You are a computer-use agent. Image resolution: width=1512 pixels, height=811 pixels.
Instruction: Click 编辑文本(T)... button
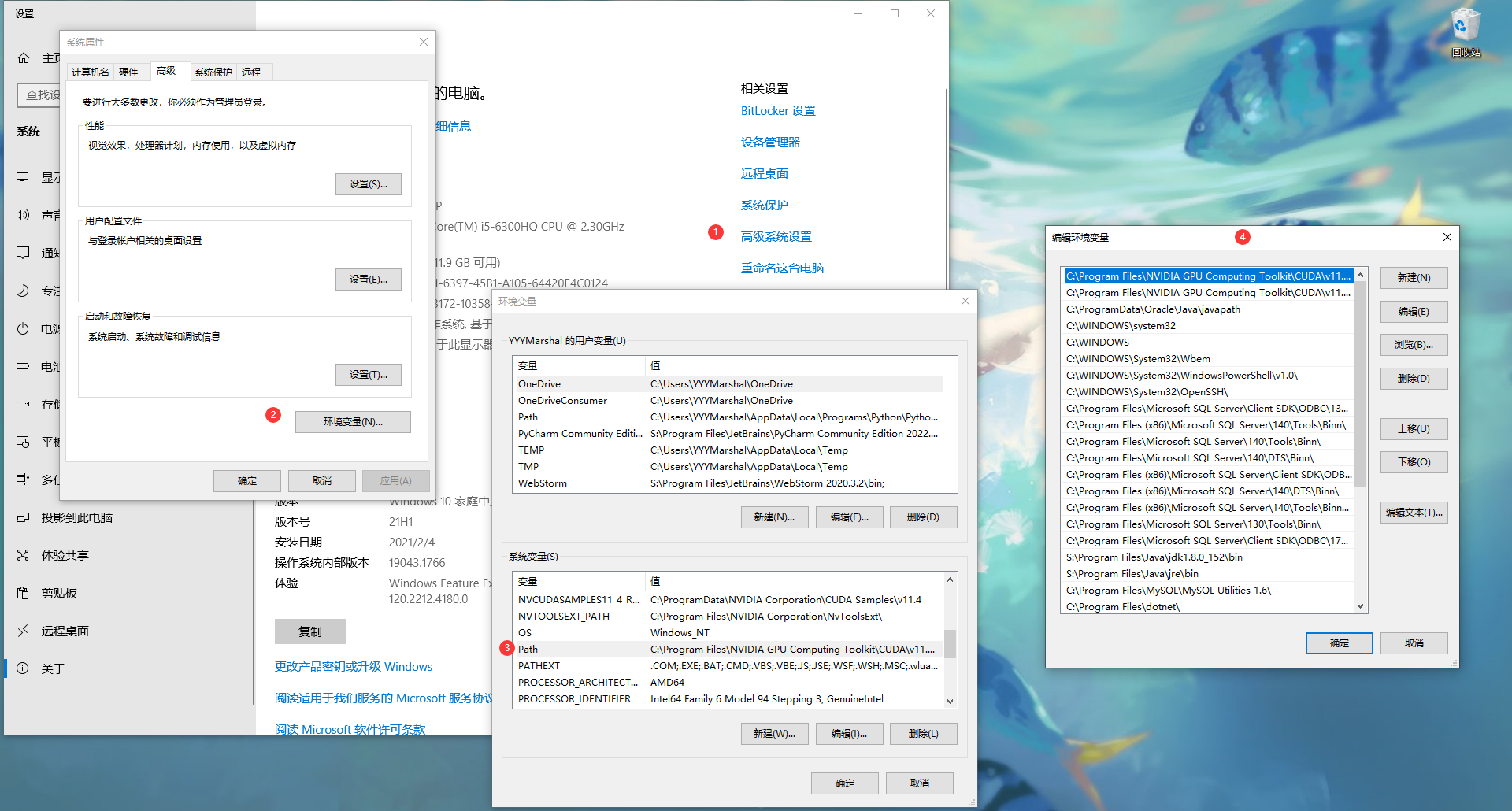pos(1414,513)
